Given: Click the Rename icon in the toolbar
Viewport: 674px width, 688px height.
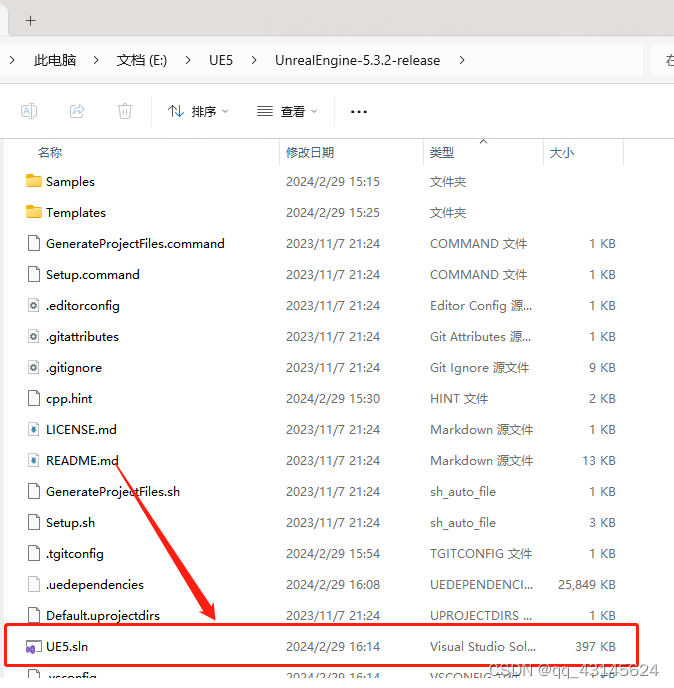Looking at the screenshot, I should (29, 111).
